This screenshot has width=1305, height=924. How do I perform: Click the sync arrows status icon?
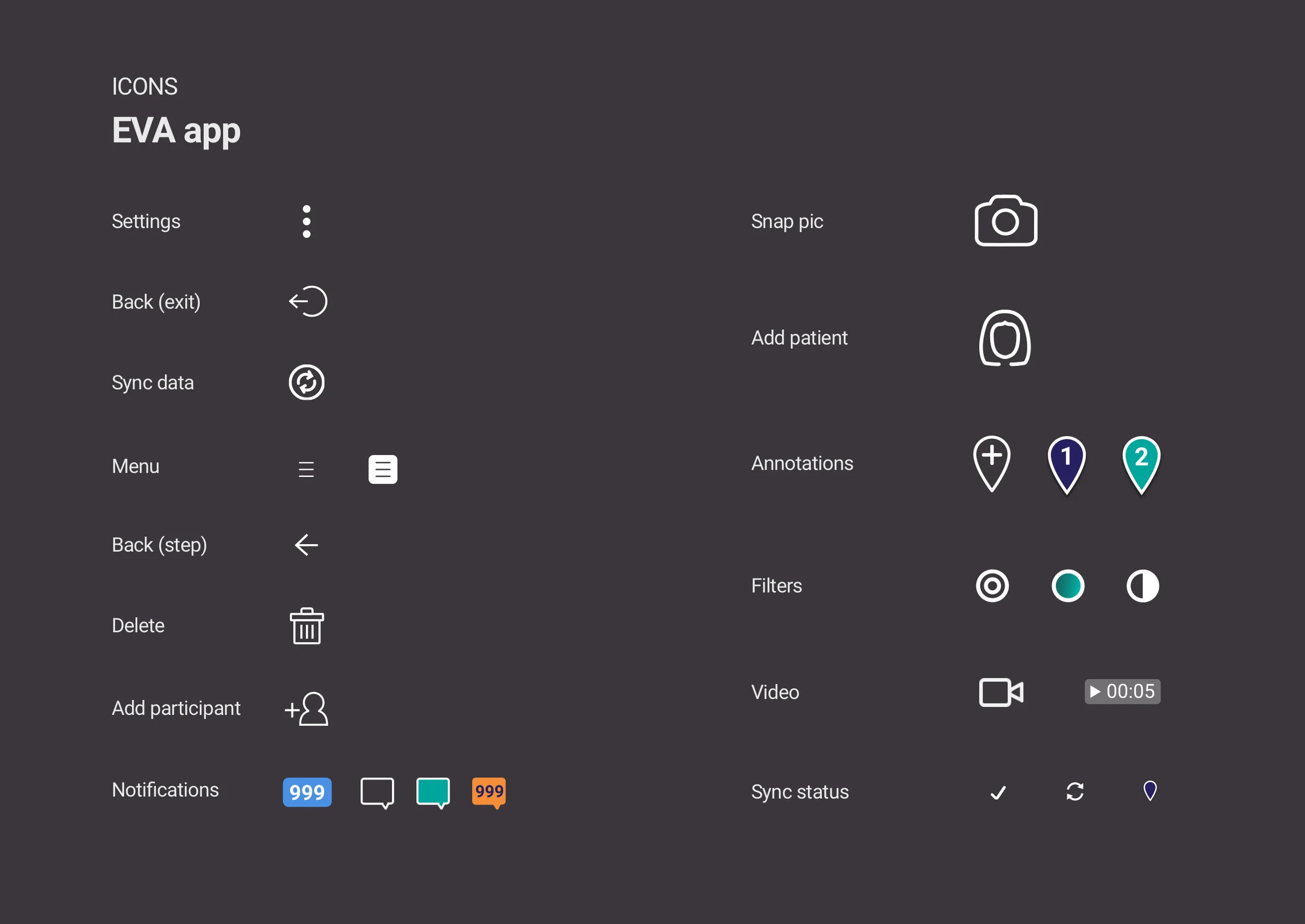[1074, 791]
